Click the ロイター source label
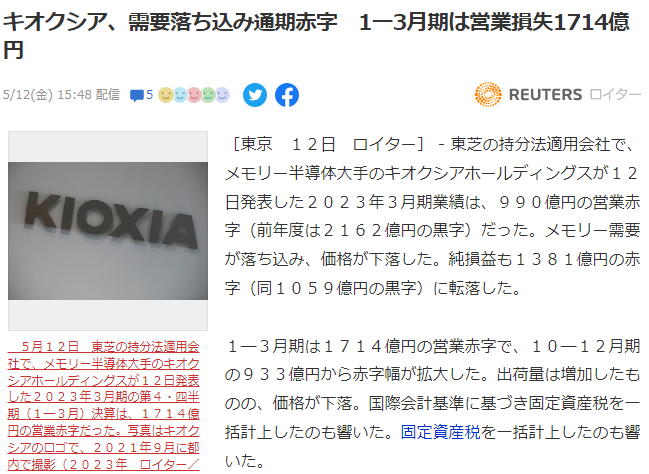 point(615,95)
